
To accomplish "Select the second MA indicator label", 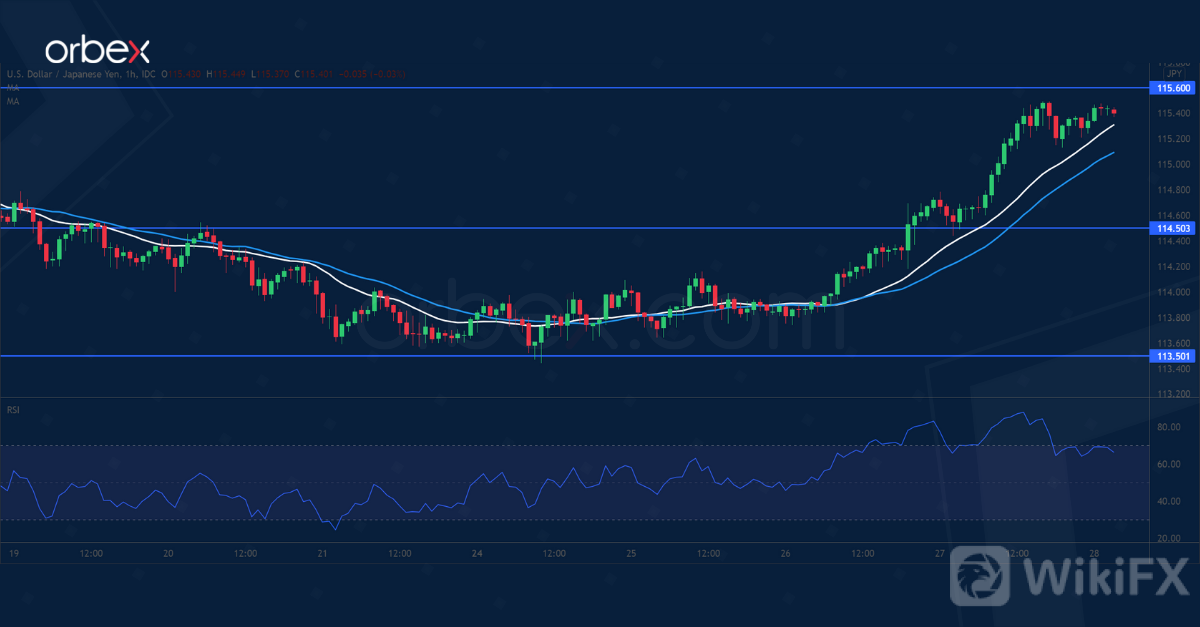I will [x=12, y=102].
